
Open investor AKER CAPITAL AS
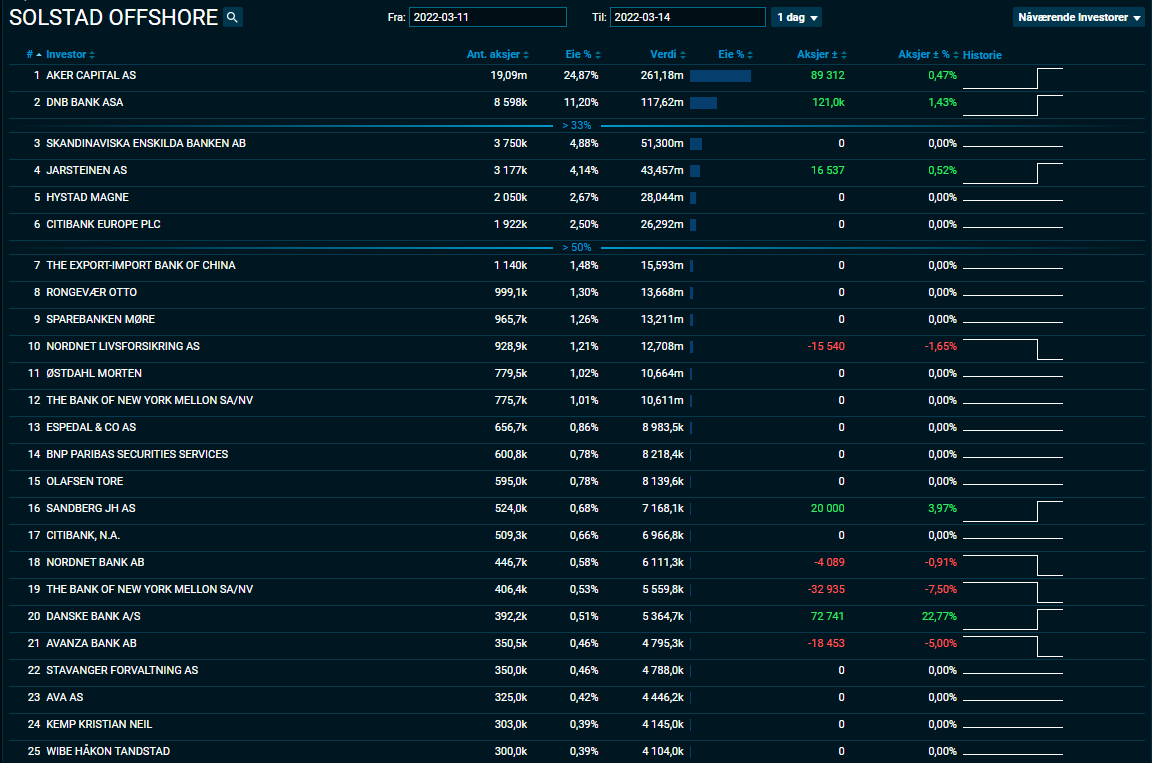click(91, 75)
